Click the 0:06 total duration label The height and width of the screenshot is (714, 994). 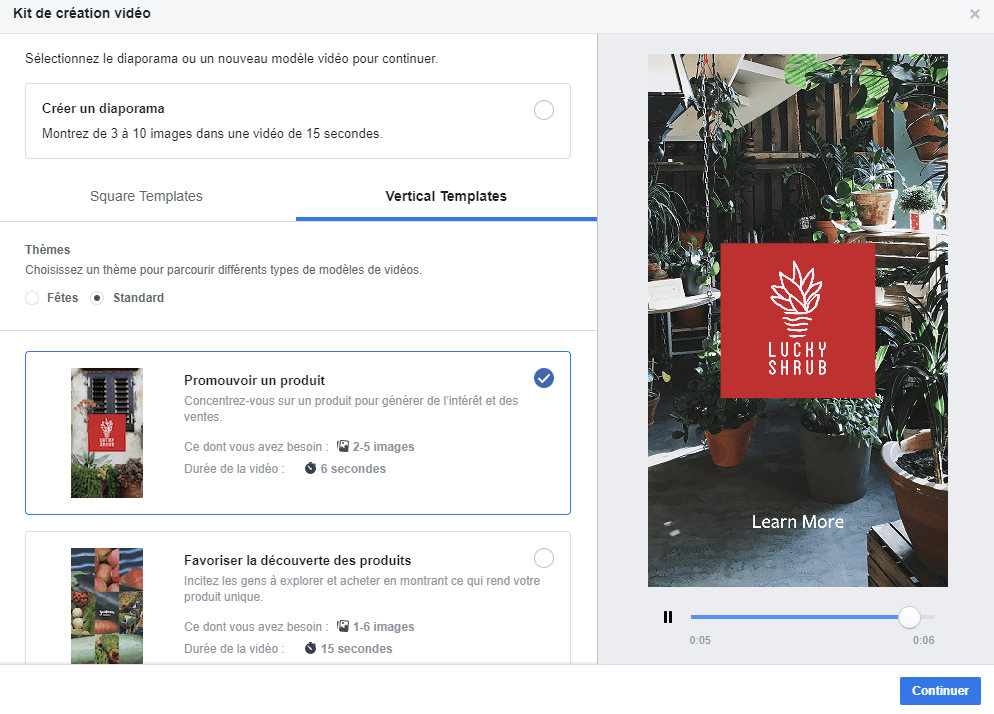(923, 640)
